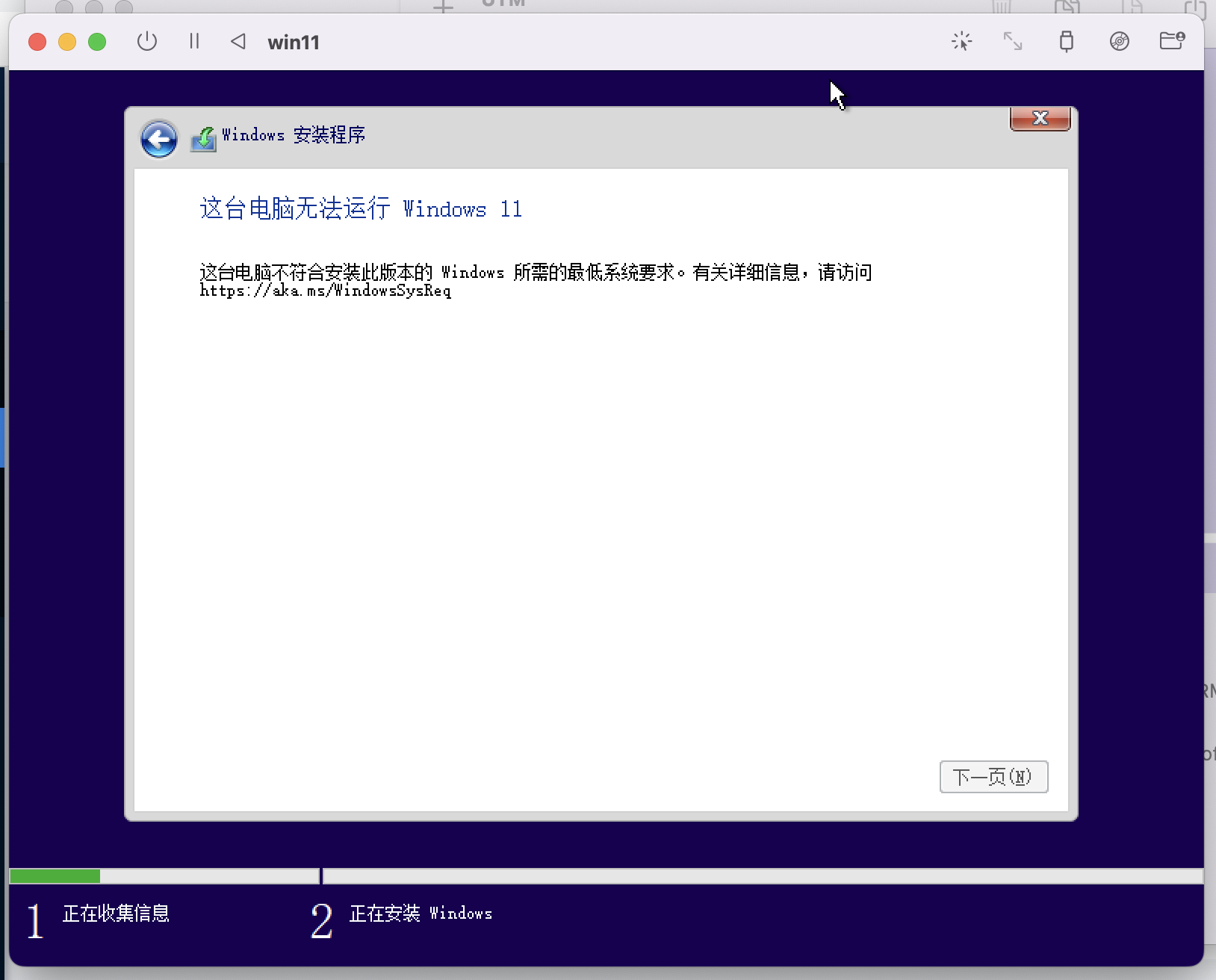Open the CD/DVD drive image icon

tap(1119, 41)
